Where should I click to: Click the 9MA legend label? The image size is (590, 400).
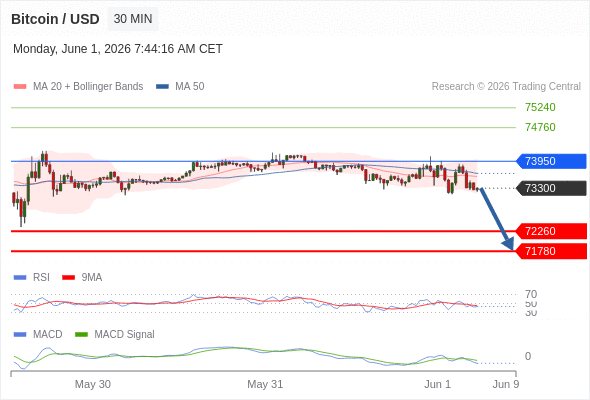[92, 278]
